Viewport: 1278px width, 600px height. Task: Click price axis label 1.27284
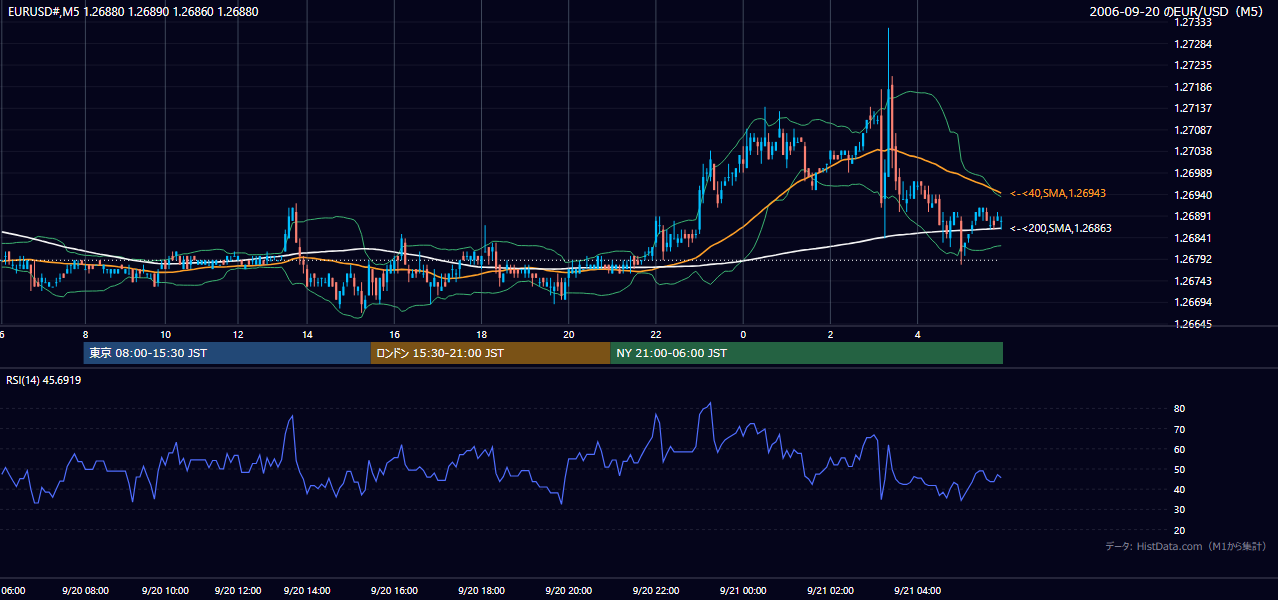coord(1192,44)
